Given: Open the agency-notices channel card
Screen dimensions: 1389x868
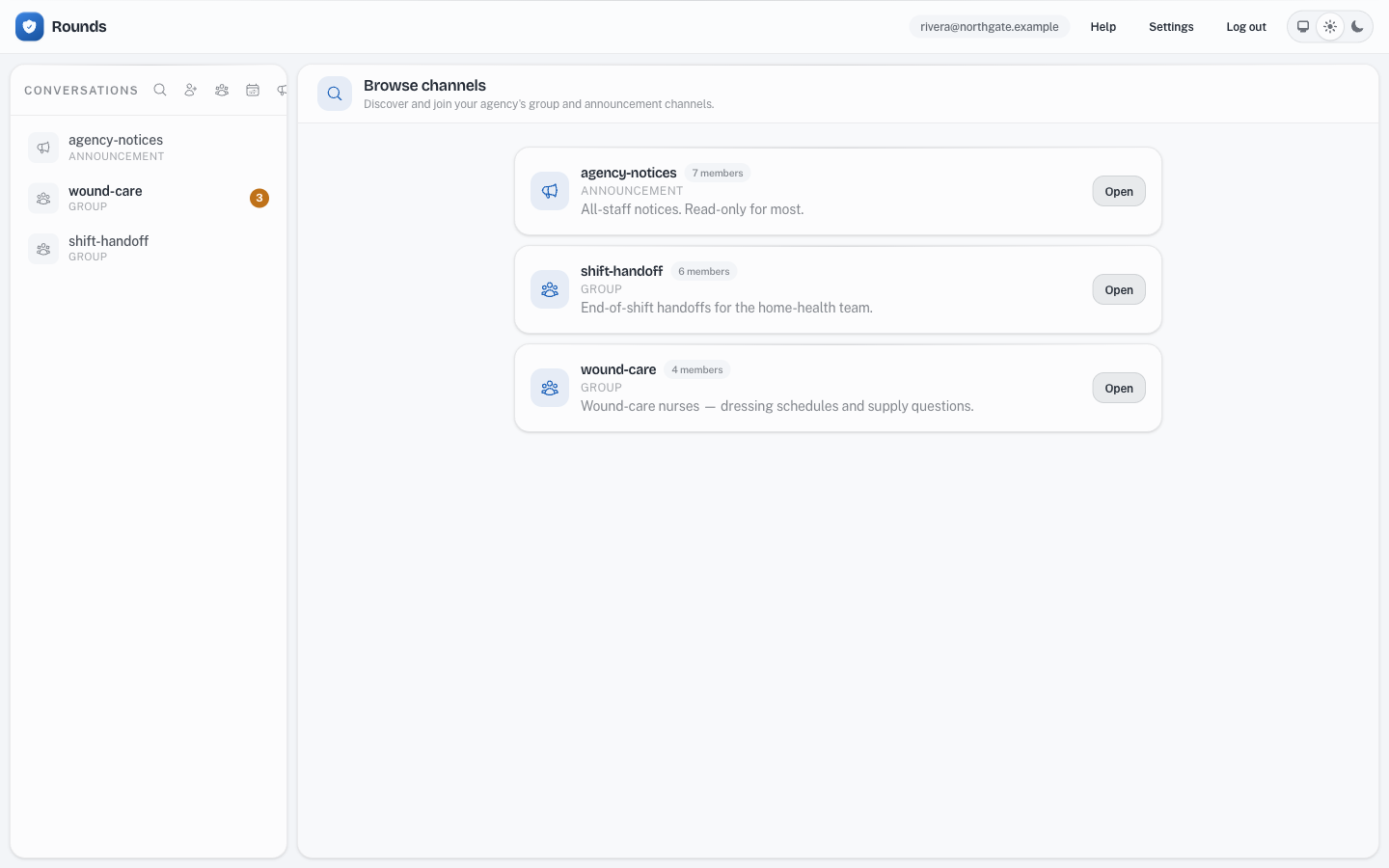Looking at the screenshot, I should [1119, 191].
